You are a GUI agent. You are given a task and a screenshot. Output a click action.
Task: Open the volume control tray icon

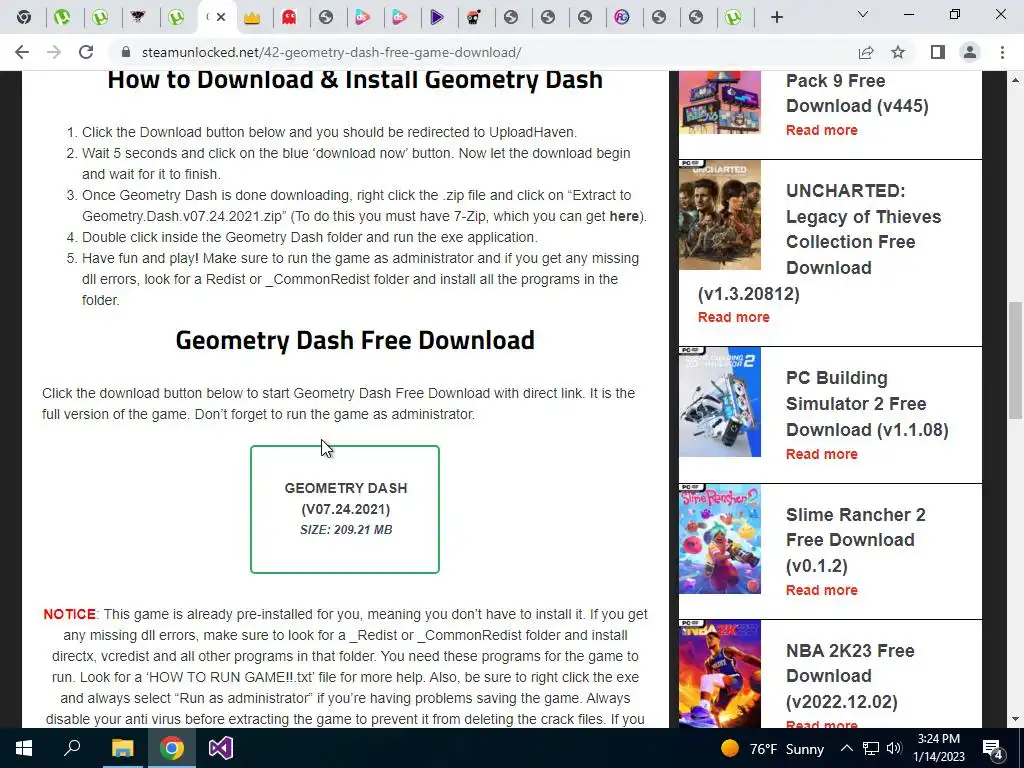tap(894, 748)
